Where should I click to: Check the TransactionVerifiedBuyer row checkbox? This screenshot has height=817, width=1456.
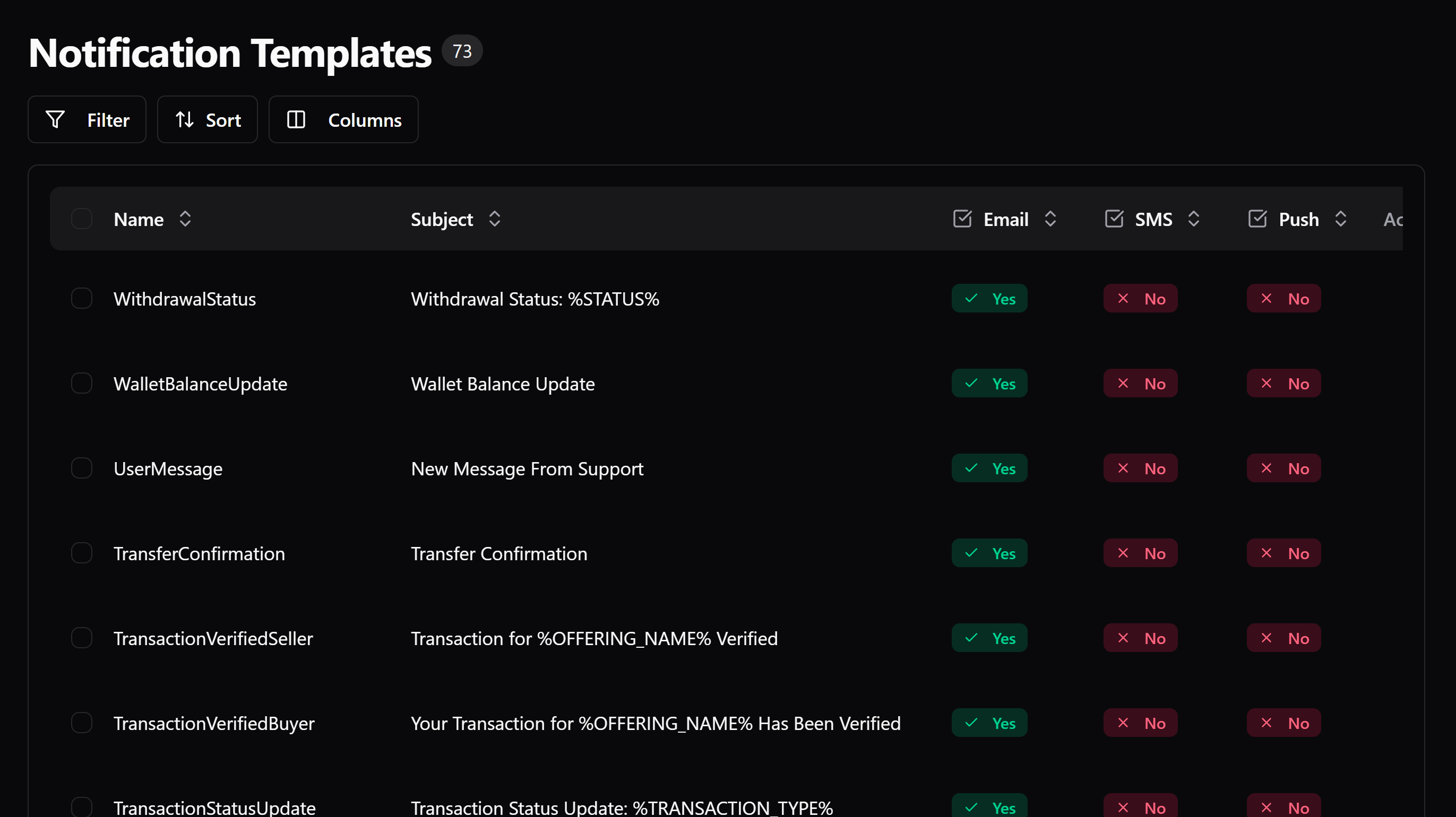[81, 723]
